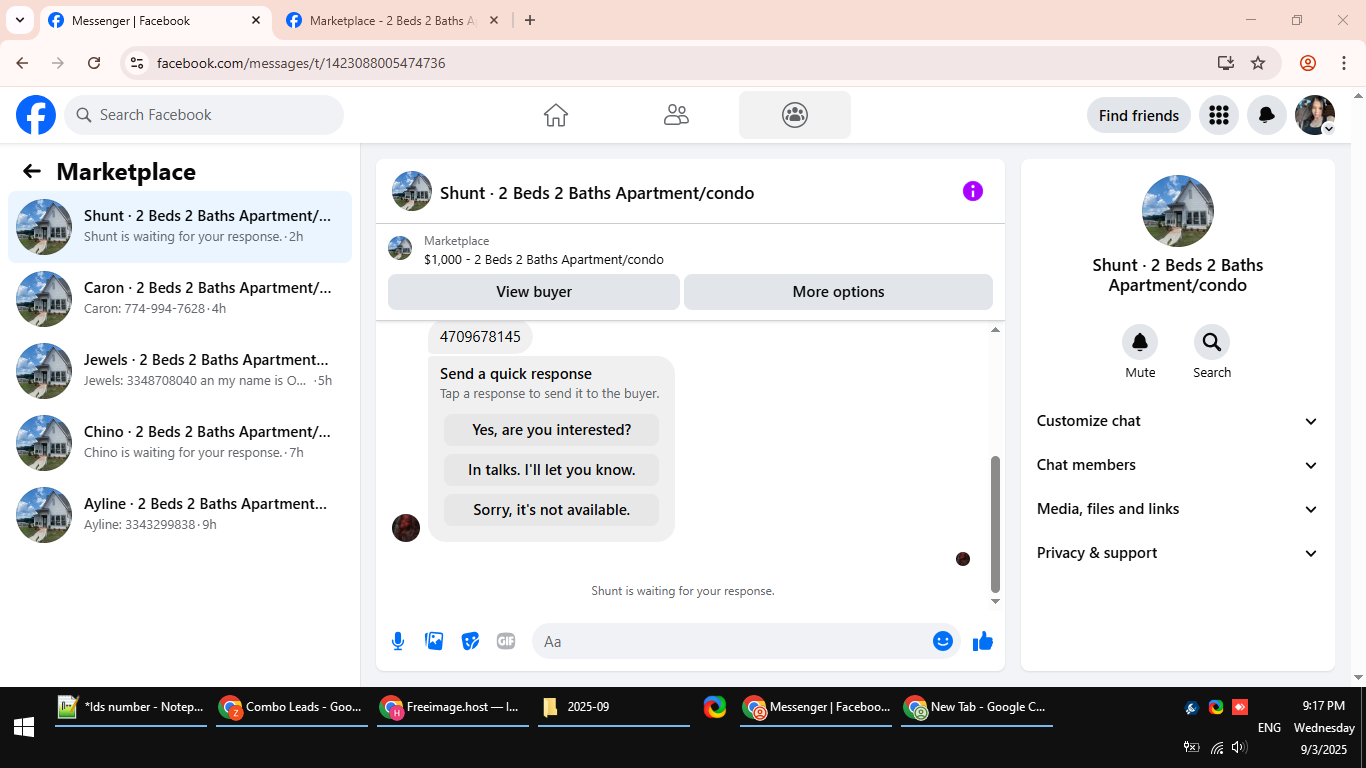Click the Find friends button
The image size is (1366, 768).
[1139, 115]
